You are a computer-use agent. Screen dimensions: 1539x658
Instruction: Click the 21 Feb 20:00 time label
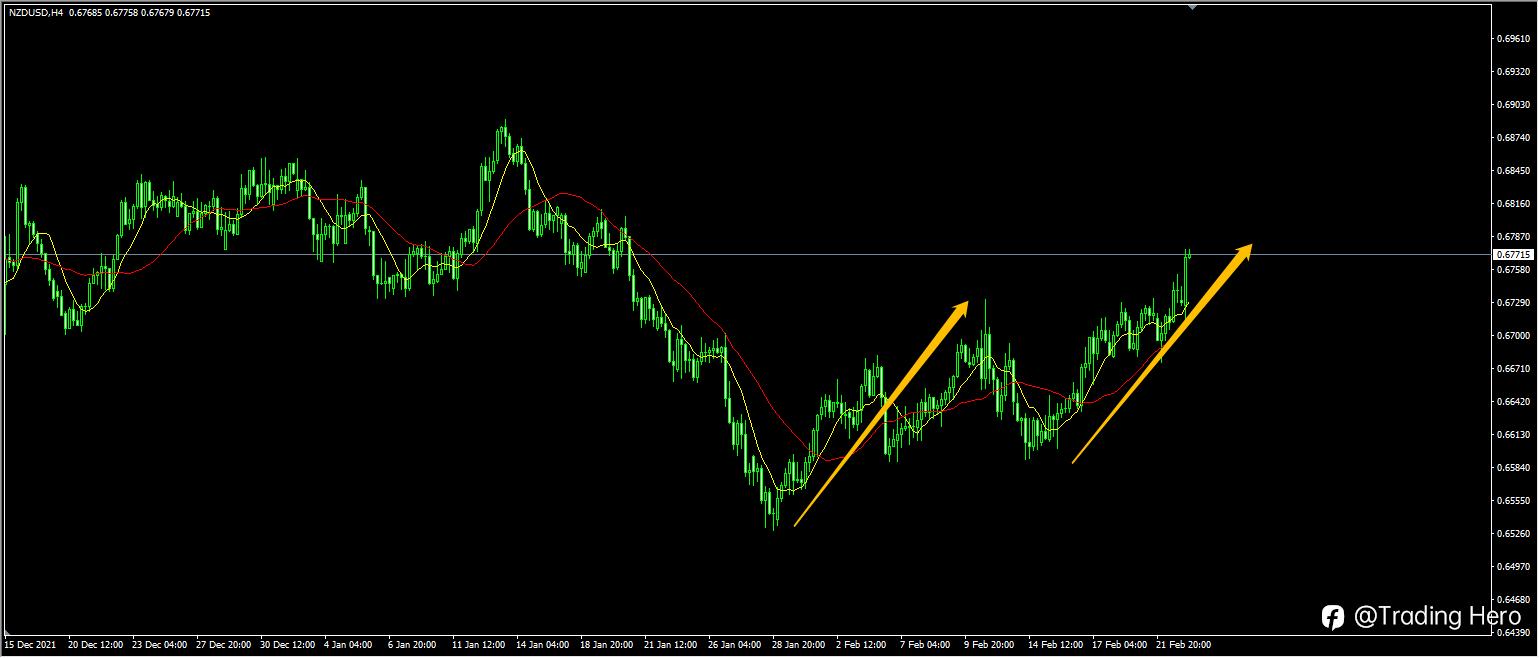pyautogui.click(x=1183, y=645)
